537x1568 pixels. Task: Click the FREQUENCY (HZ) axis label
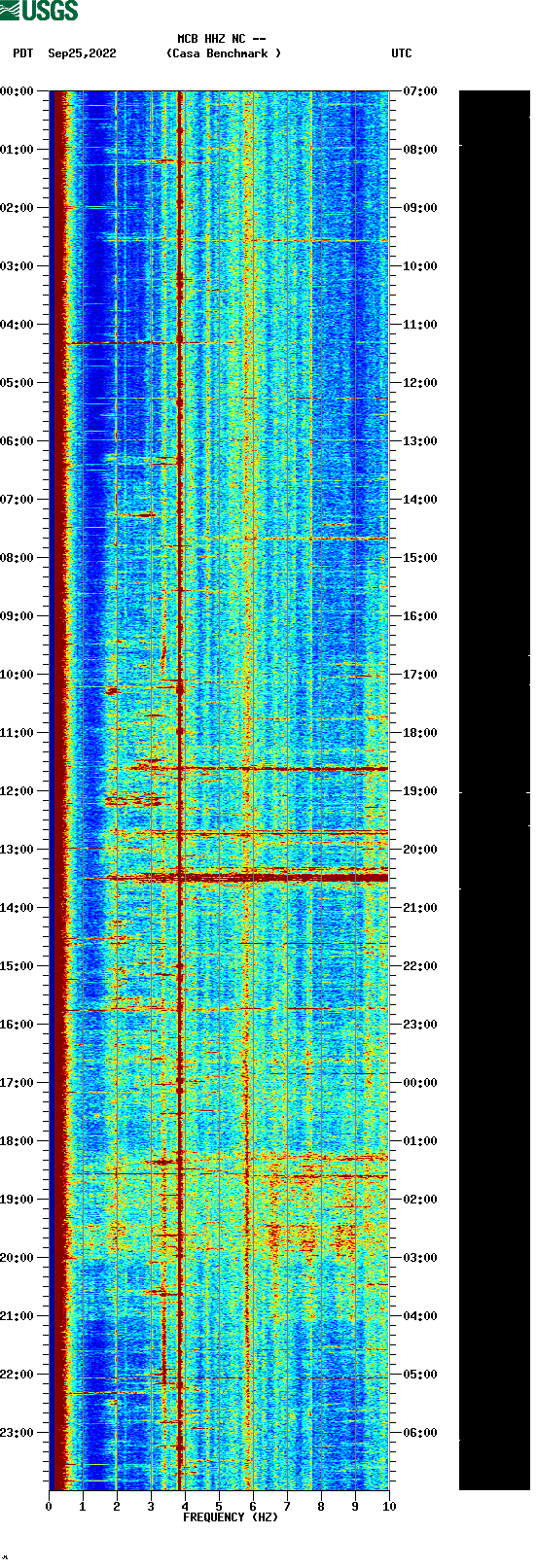coord(231,1517)
